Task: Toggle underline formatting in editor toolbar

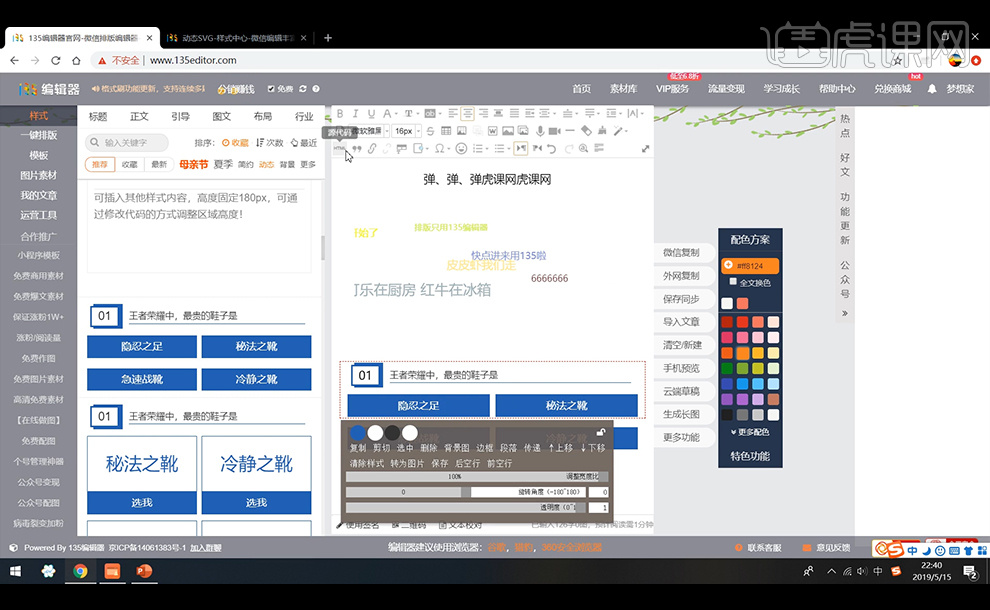Action: pyautogui.click(x=371, y=114)
